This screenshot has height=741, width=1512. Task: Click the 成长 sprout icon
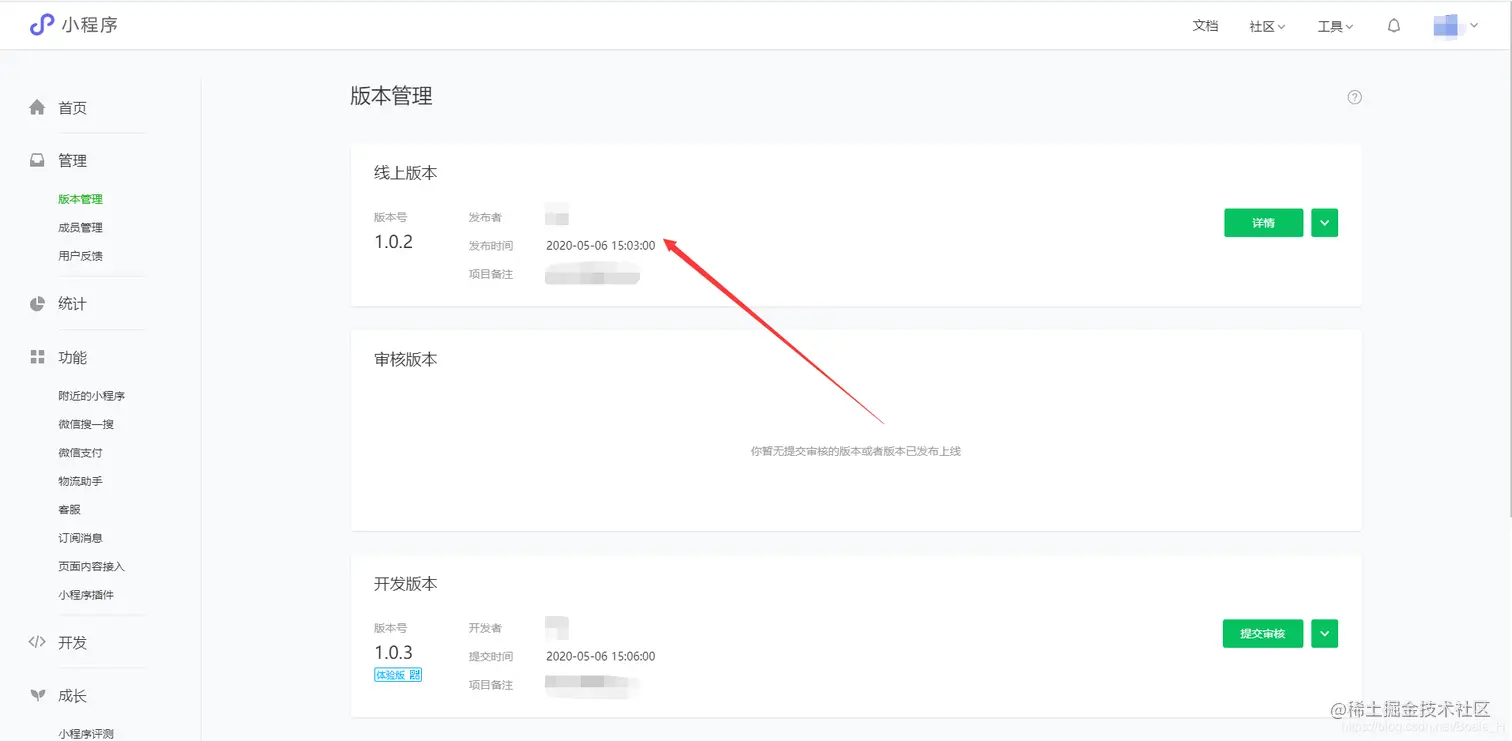pos(37,695)
